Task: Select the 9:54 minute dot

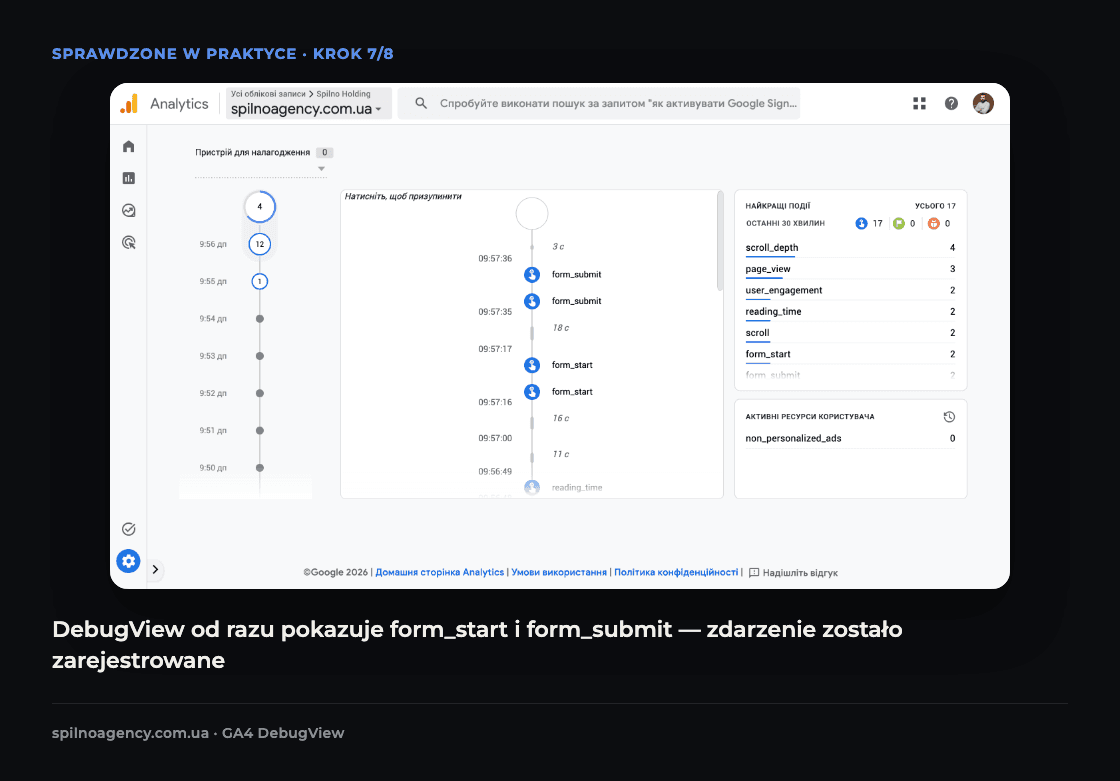Action: (x=260, y=319)
